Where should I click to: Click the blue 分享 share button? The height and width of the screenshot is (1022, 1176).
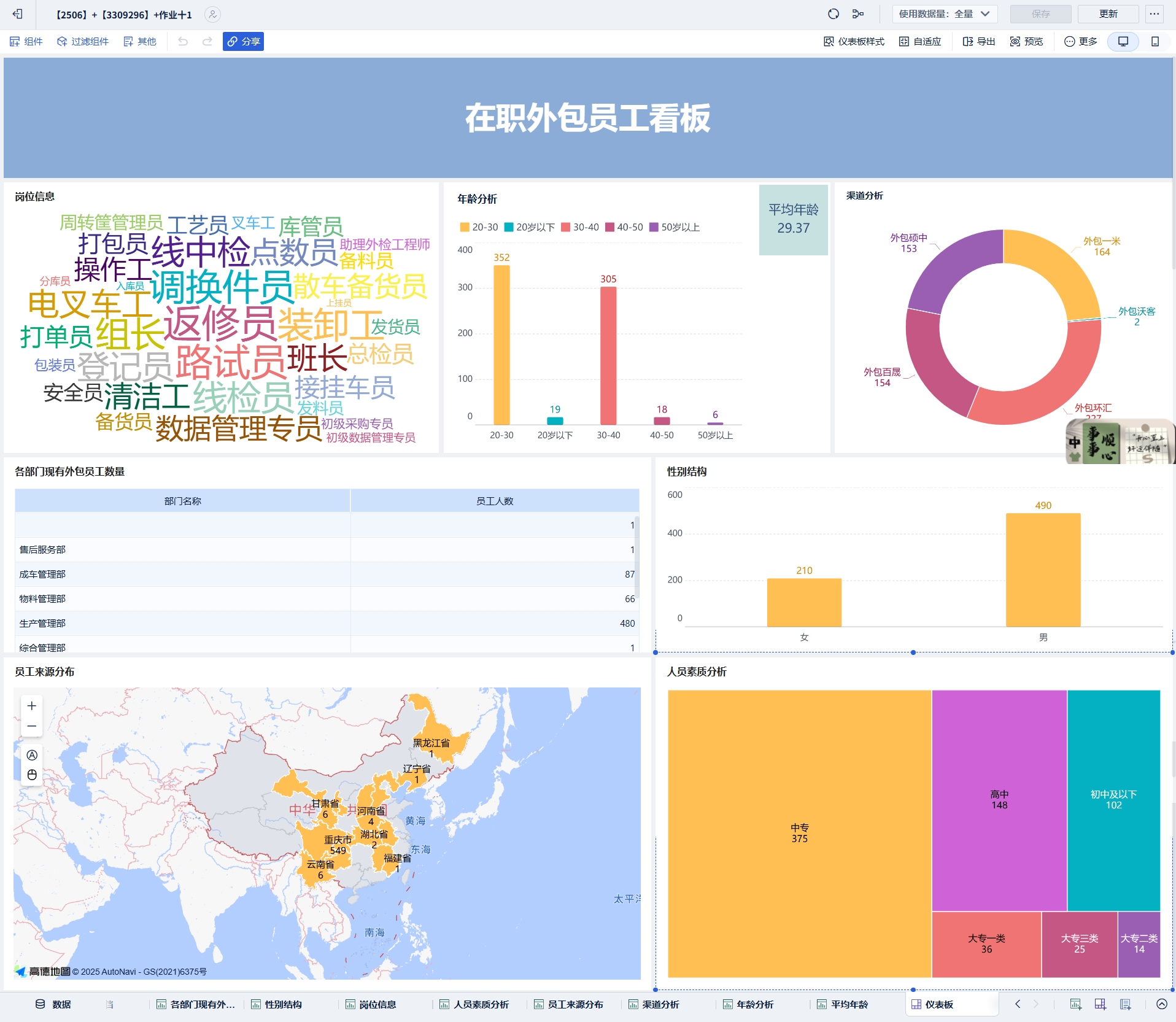coord(243,41)
